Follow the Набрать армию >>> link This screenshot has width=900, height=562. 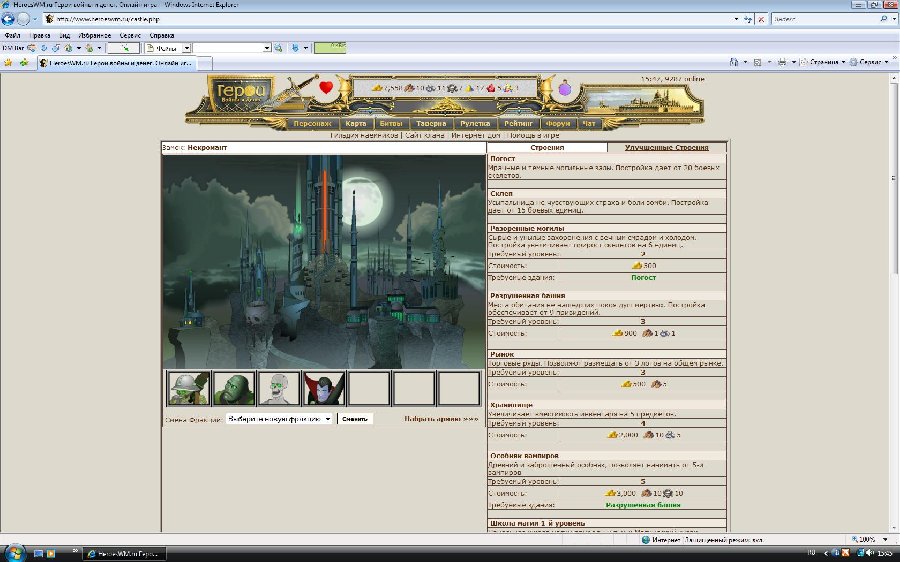point(441,419)
